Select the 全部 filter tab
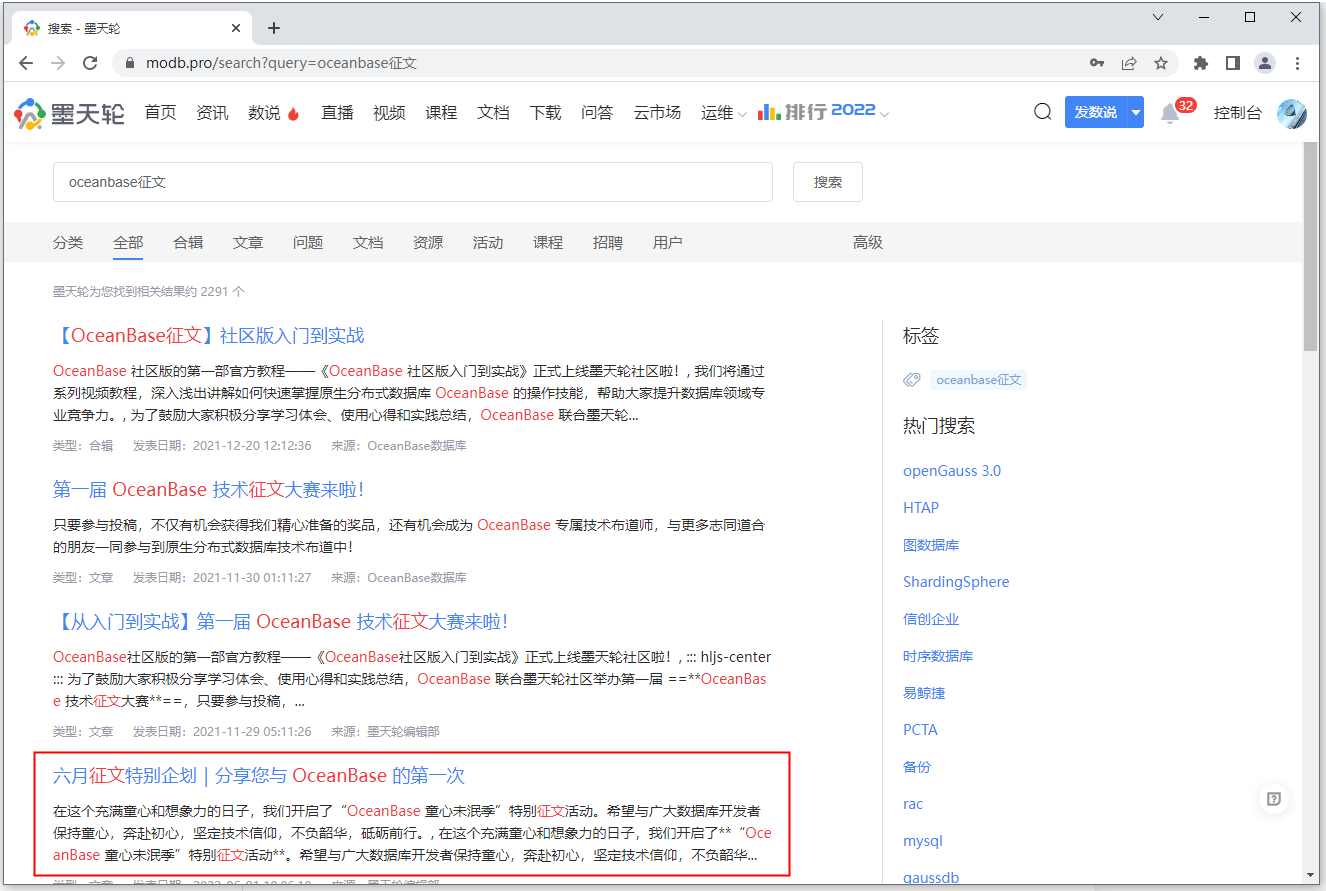Viewport: 1326px width, 891px height. (128, 243)
